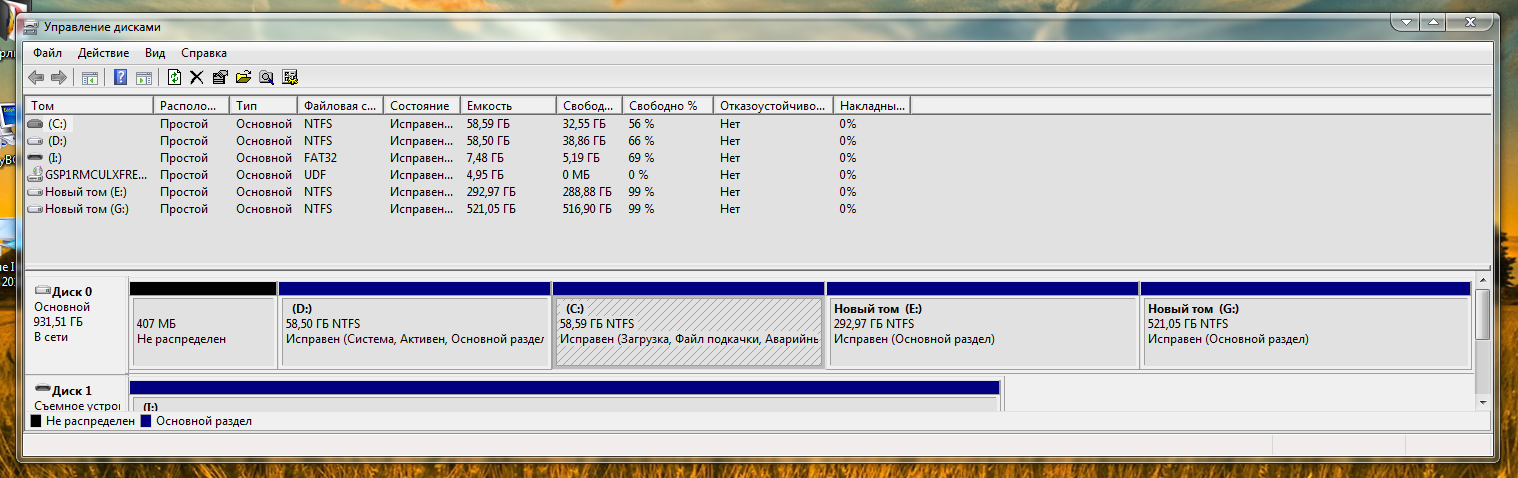This screenshot has height=478, width=1518.
Task: Click the 5,19 ГБ free space cell
Action: (x=581, y=158)
